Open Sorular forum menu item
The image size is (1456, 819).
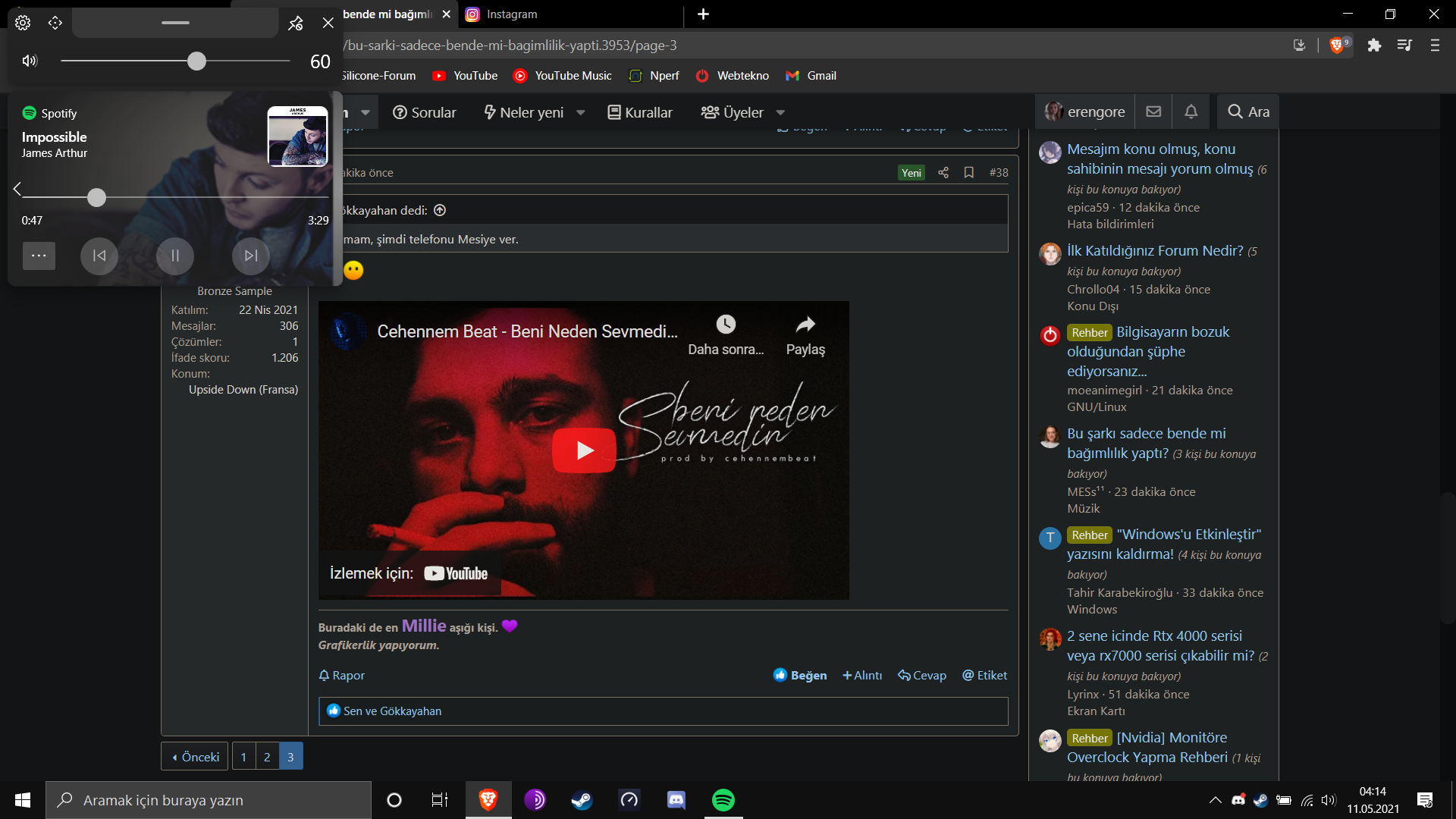[425, 112]
